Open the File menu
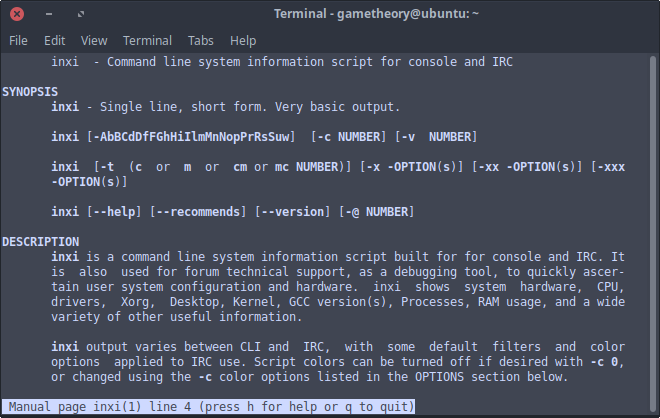The height and width of the screenshot is (418, 660). (18, 41)
